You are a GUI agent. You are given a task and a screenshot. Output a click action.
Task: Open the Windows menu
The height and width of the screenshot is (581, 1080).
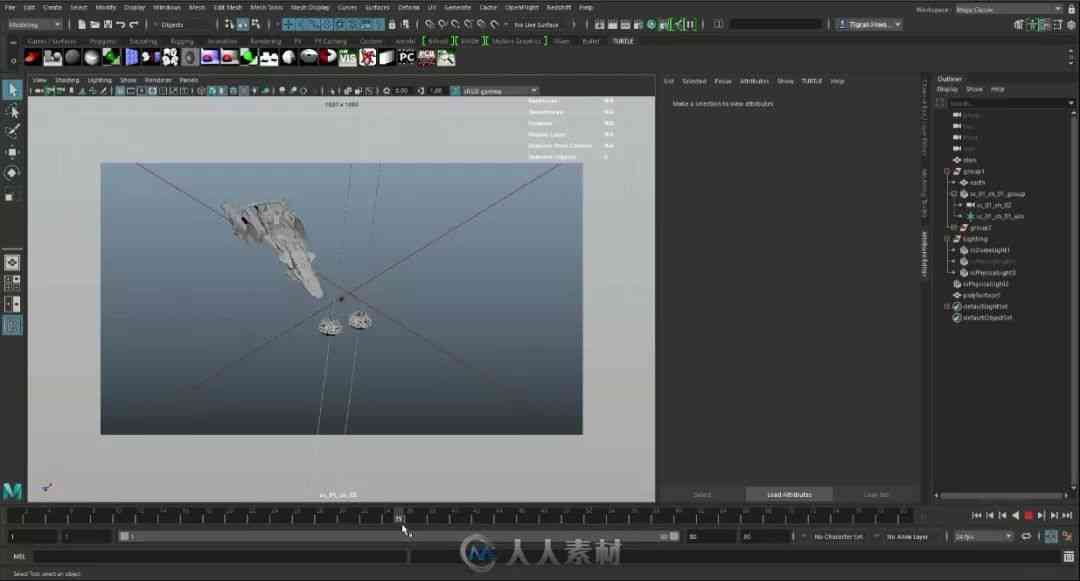(167, 8)
